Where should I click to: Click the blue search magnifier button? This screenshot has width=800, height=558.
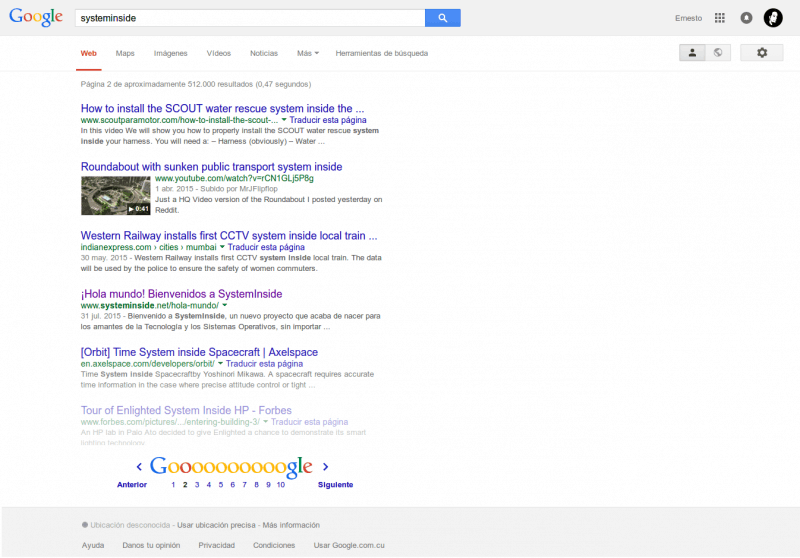(x=442, y=18)
